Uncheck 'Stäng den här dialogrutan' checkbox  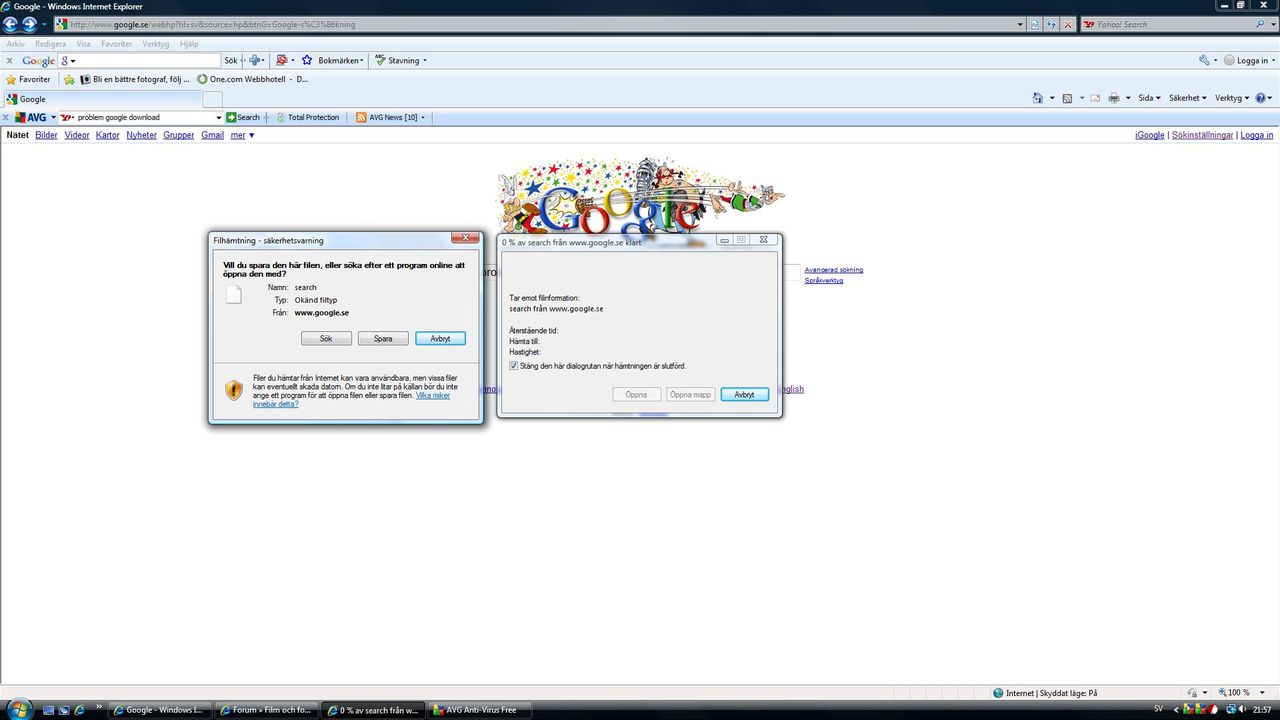tap(514, 366)
